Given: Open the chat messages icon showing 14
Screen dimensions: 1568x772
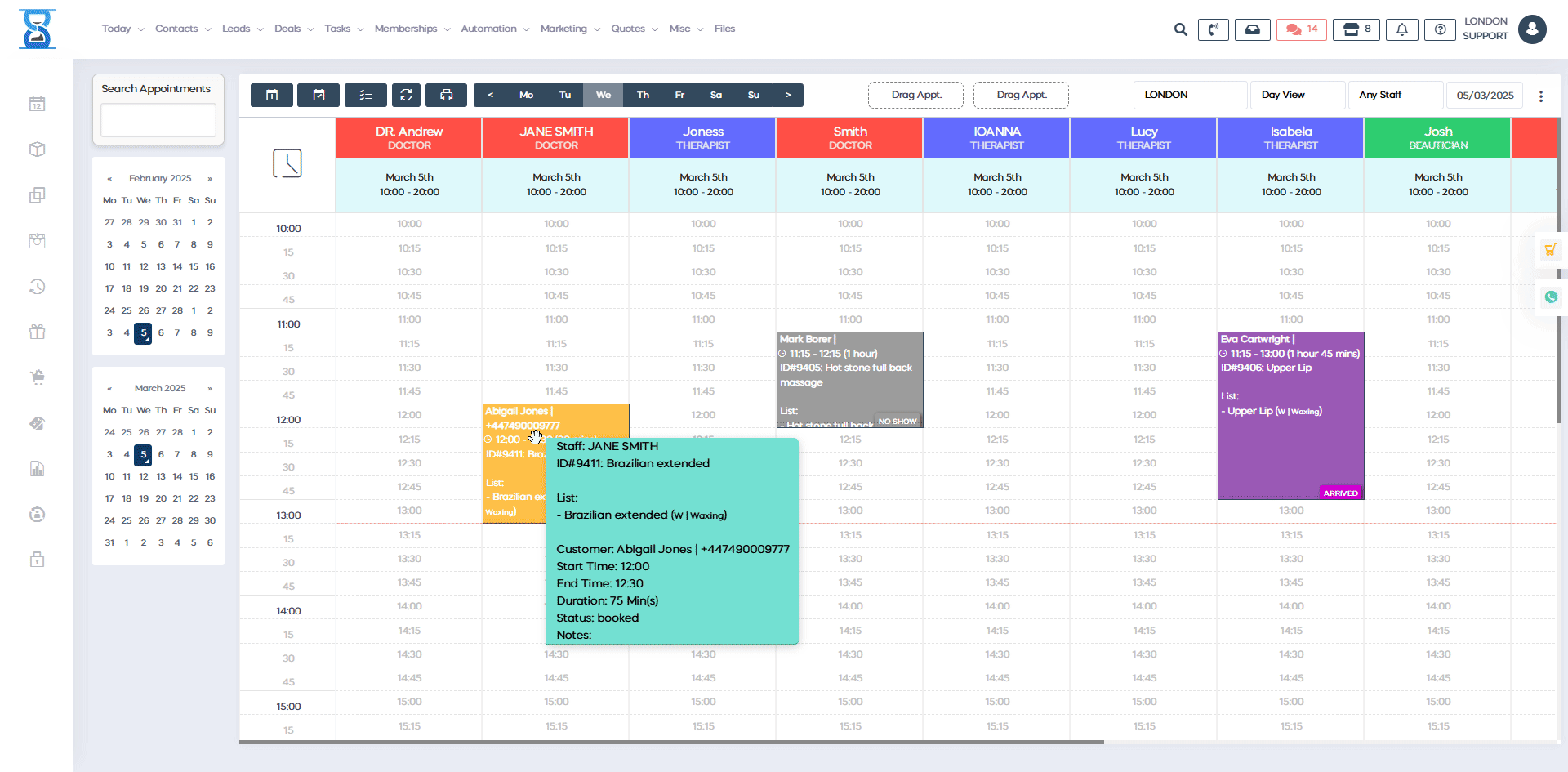Looking at the screenshot, I should coord(1301,29).
